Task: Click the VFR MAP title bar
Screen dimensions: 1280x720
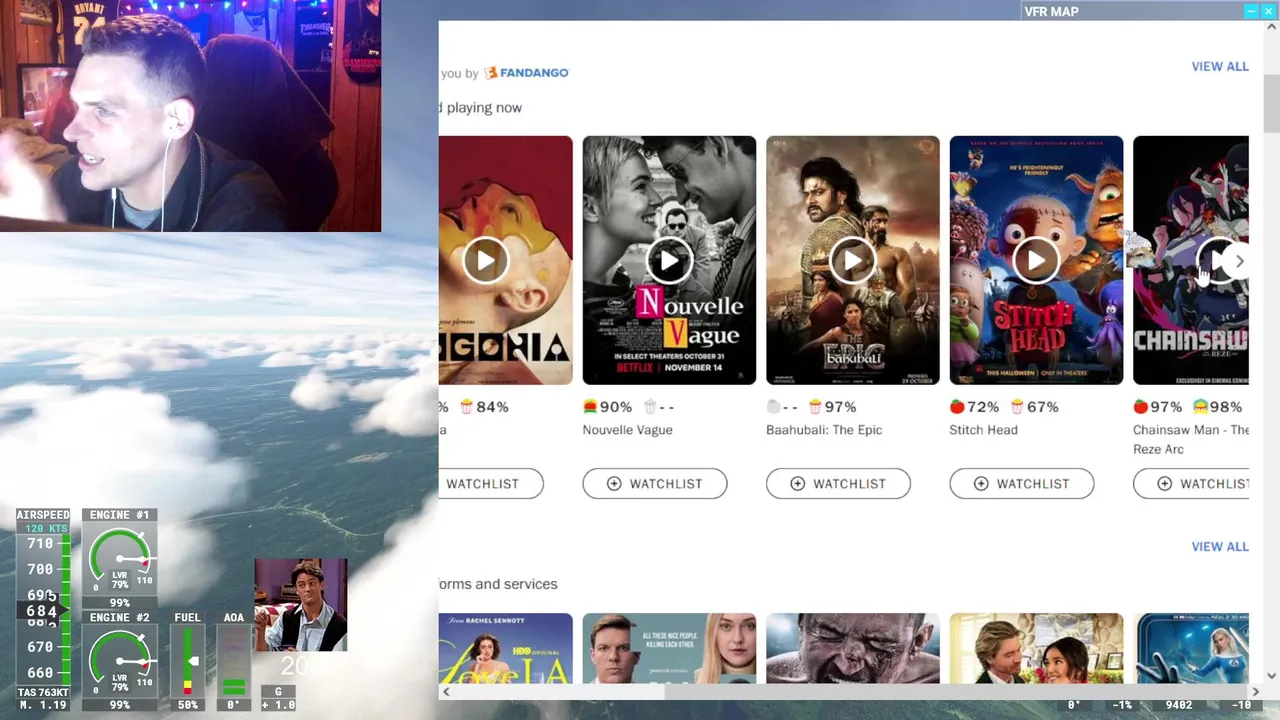Action: tap(1130, 11)
